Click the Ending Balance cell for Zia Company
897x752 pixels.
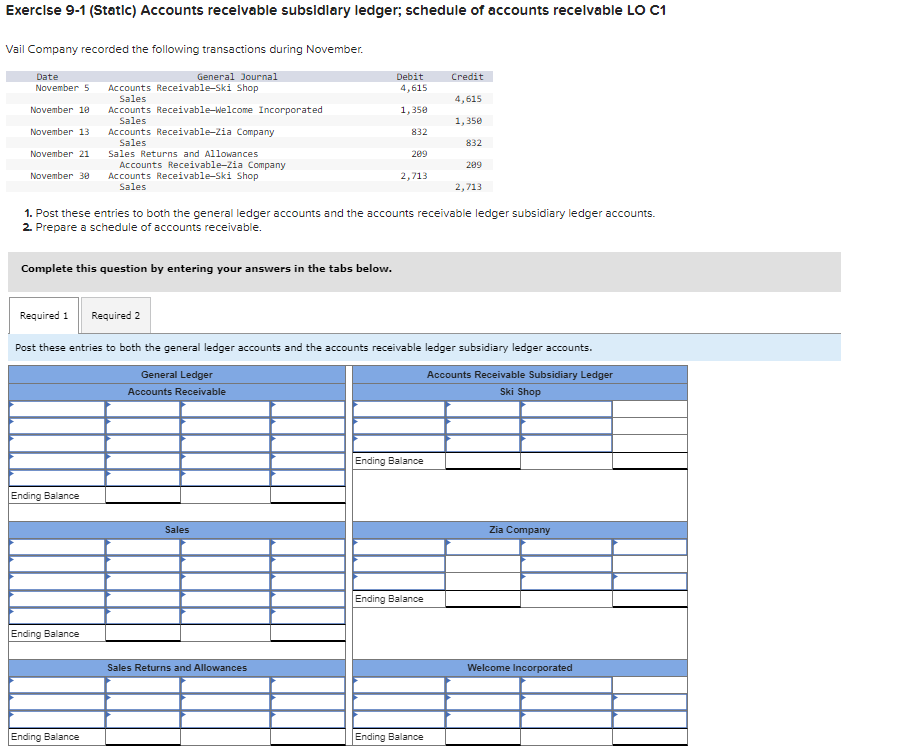(483, 599)
